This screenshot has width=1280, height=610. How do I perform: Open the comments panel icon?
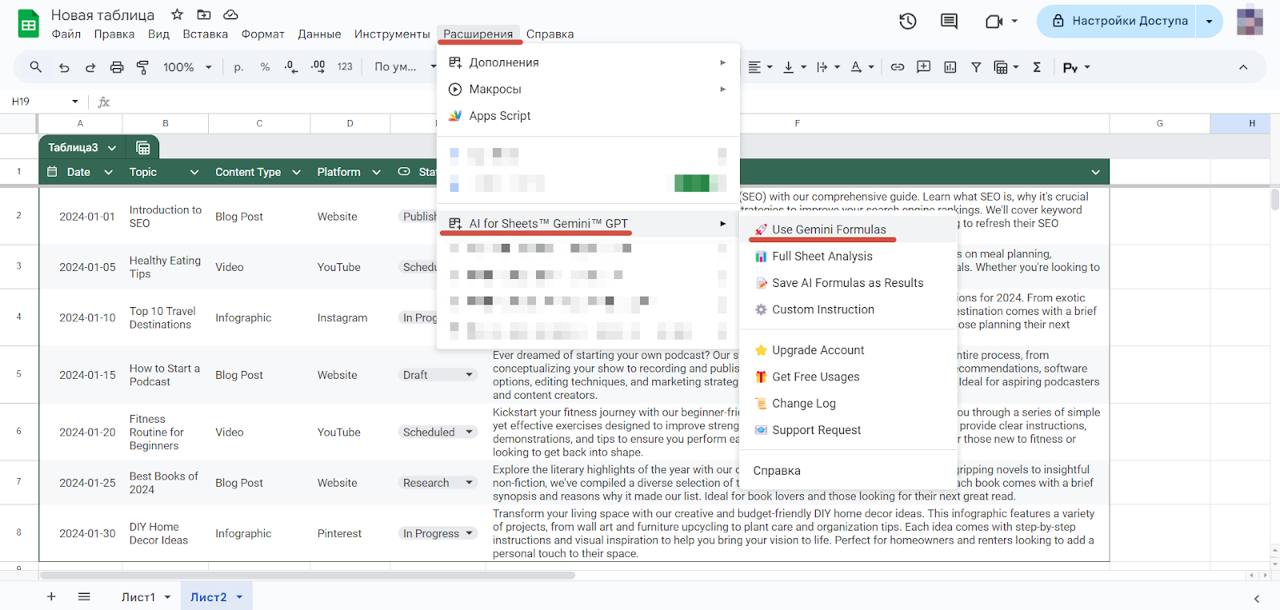click(949, 21)
